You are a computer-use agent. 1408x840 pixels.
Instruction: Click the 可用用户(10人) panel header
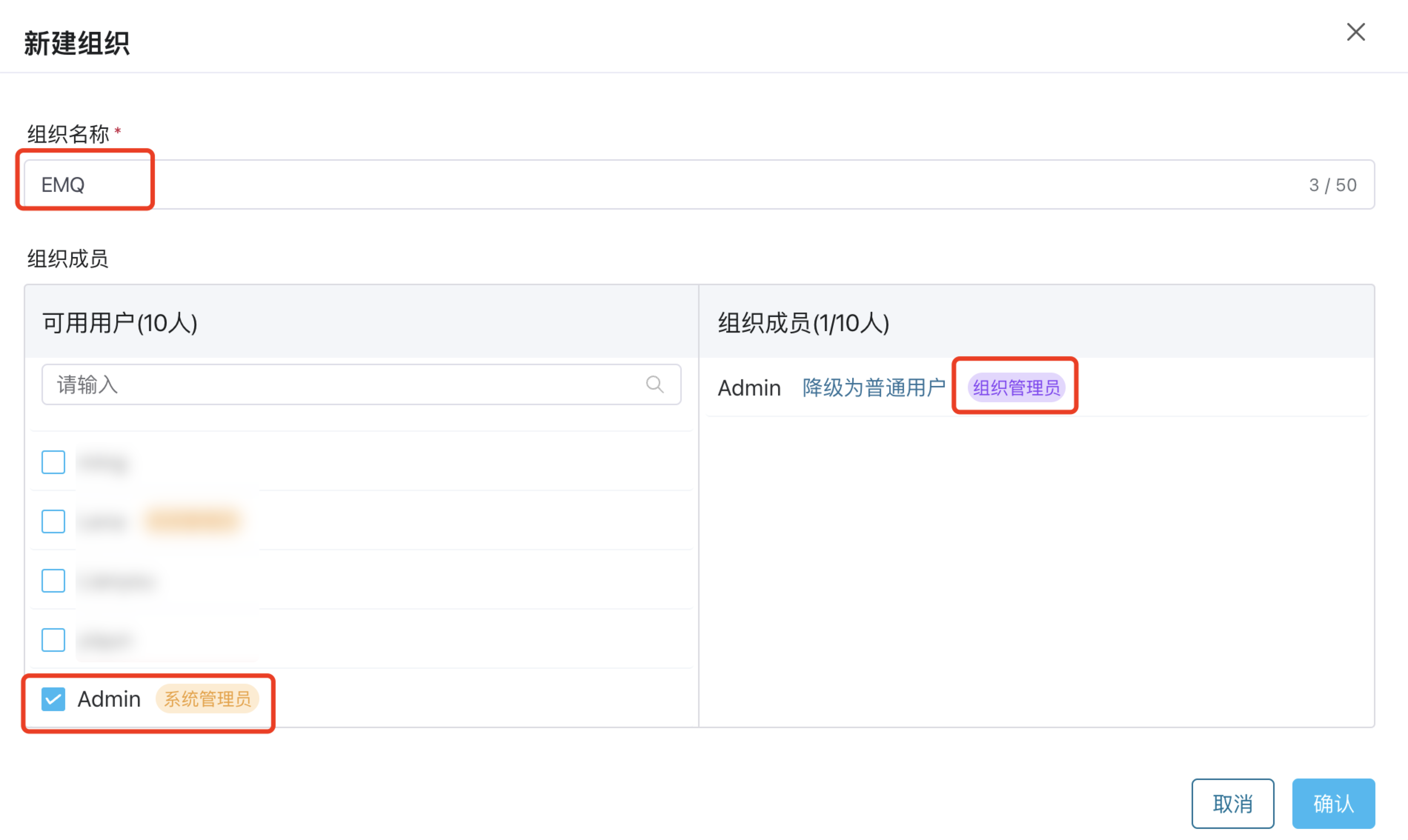coord(120,323)
